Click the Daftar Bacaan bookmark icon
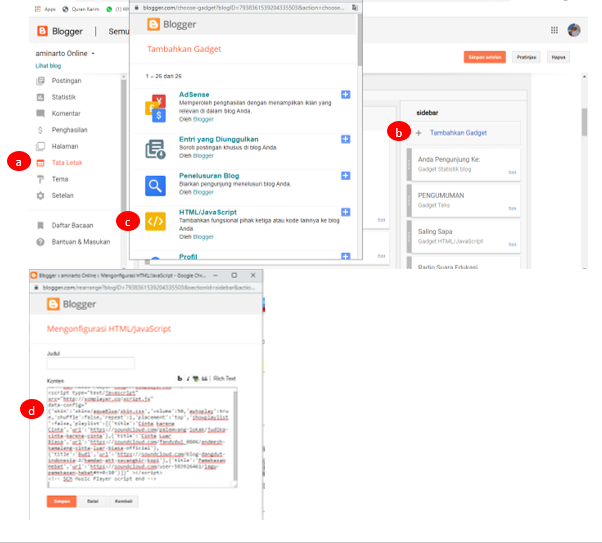The width and height of the screenshot is (602, 543). point(40,225)
